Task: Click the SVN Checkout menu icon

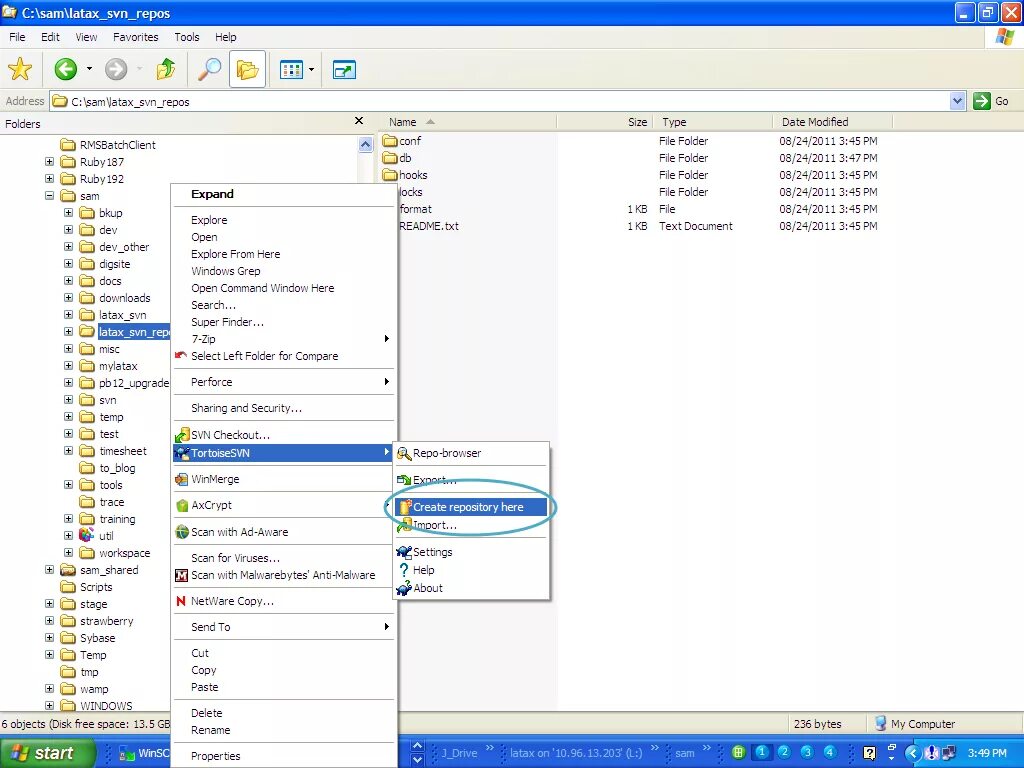Action: (182, 435)
